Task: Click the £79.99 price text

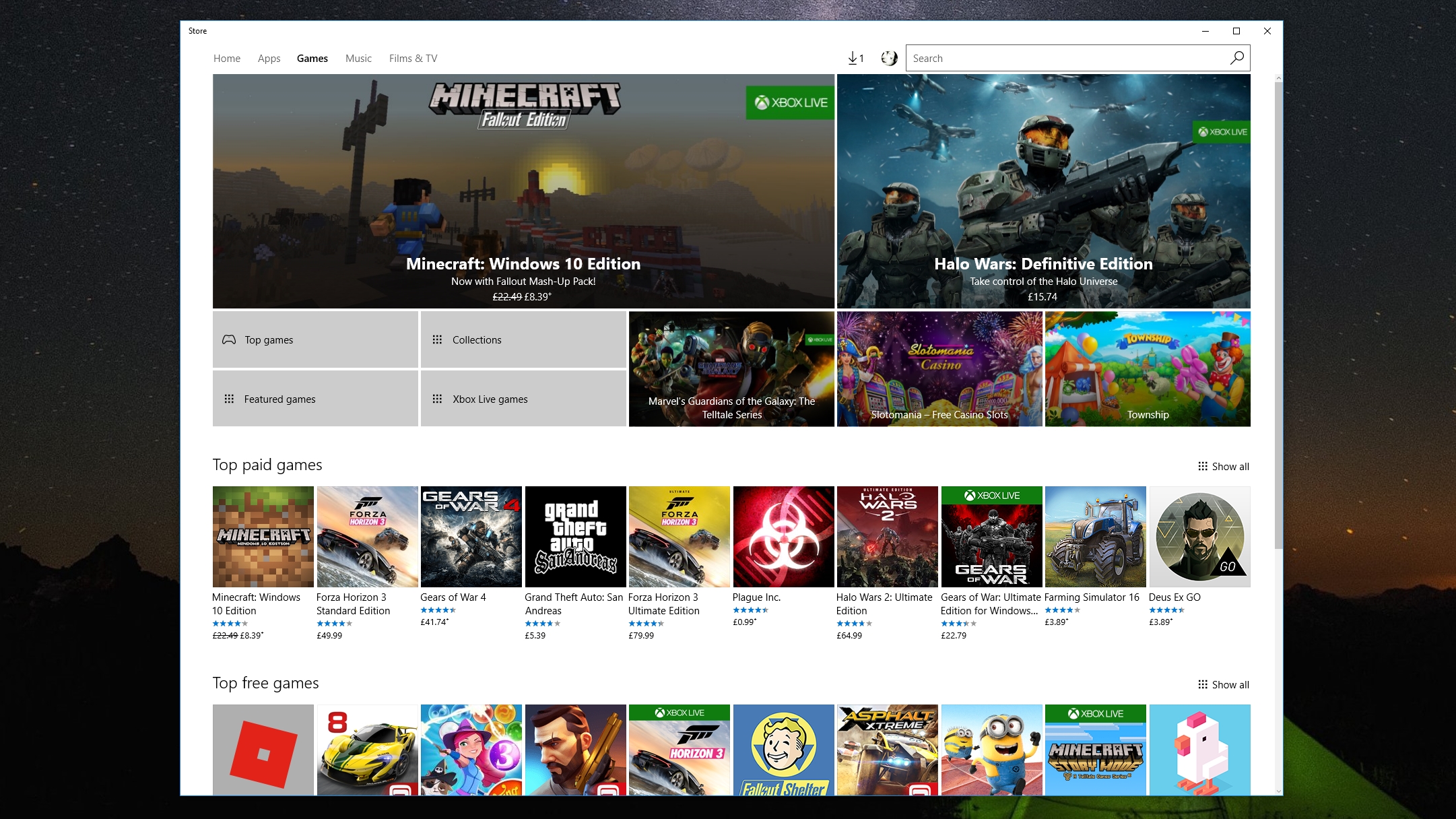Action: [641, 635]
